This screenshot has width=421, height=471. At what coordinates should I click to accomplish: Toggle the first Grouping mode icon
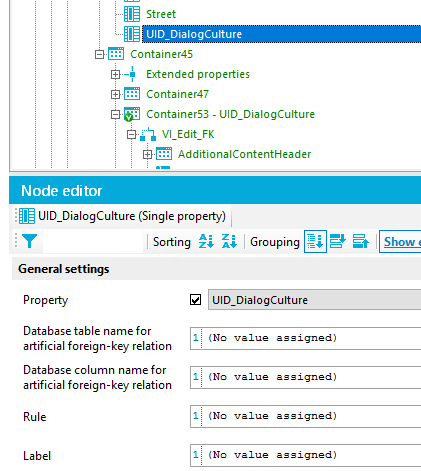(315, 241)
